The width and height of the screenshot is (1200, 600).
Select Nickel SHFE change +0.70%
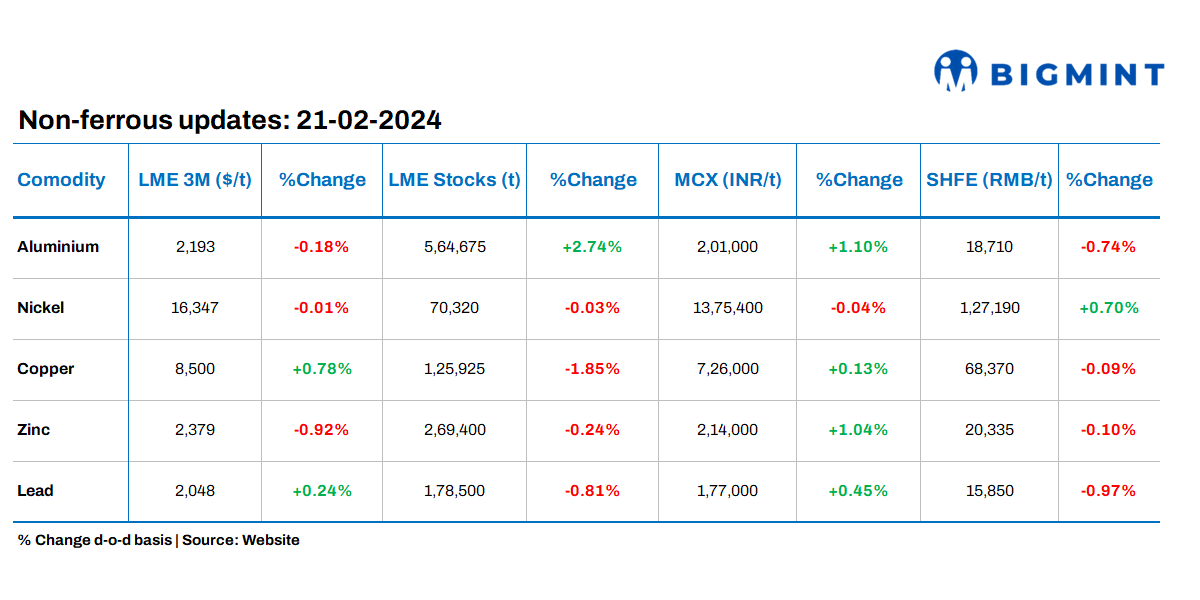point(1109,307)
